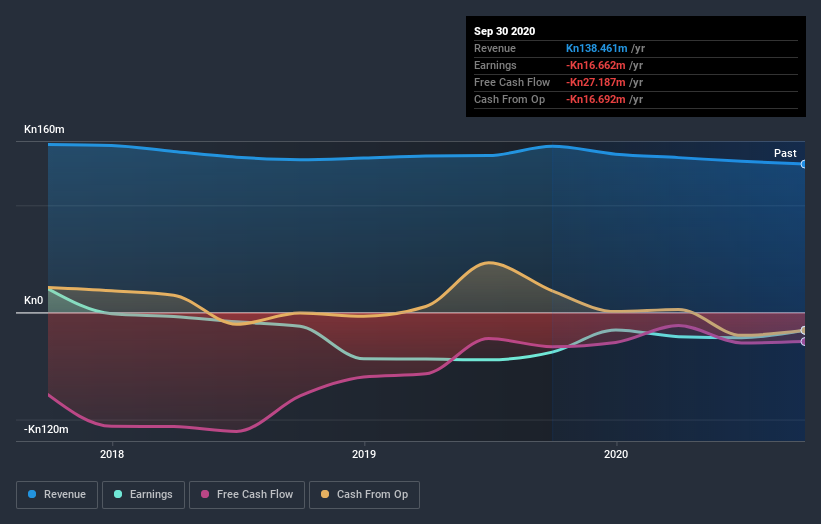Click the 'Past' label on chart

coord(785,153)
